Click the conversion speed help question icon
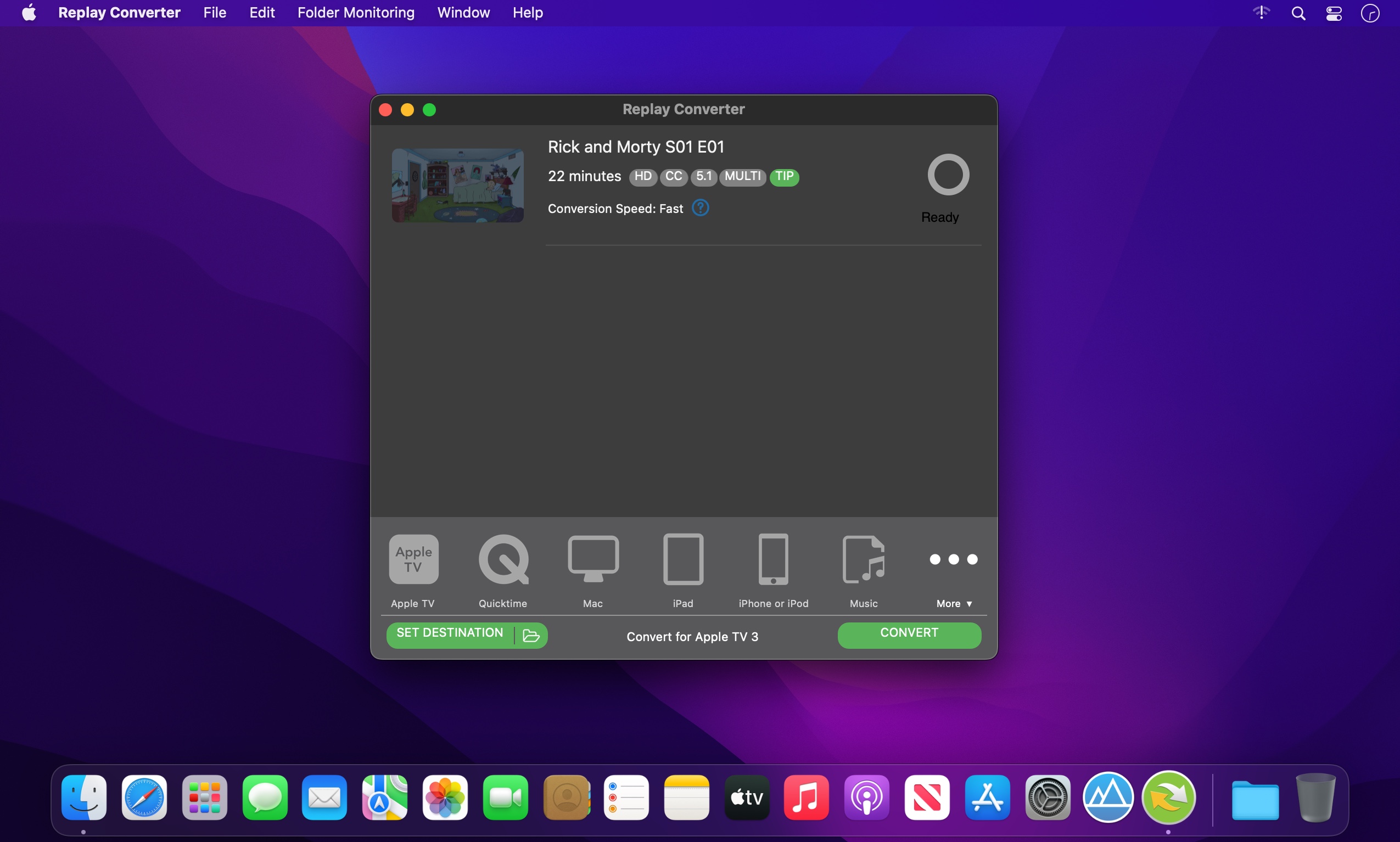1400x842 pixels. click(701, 208)
